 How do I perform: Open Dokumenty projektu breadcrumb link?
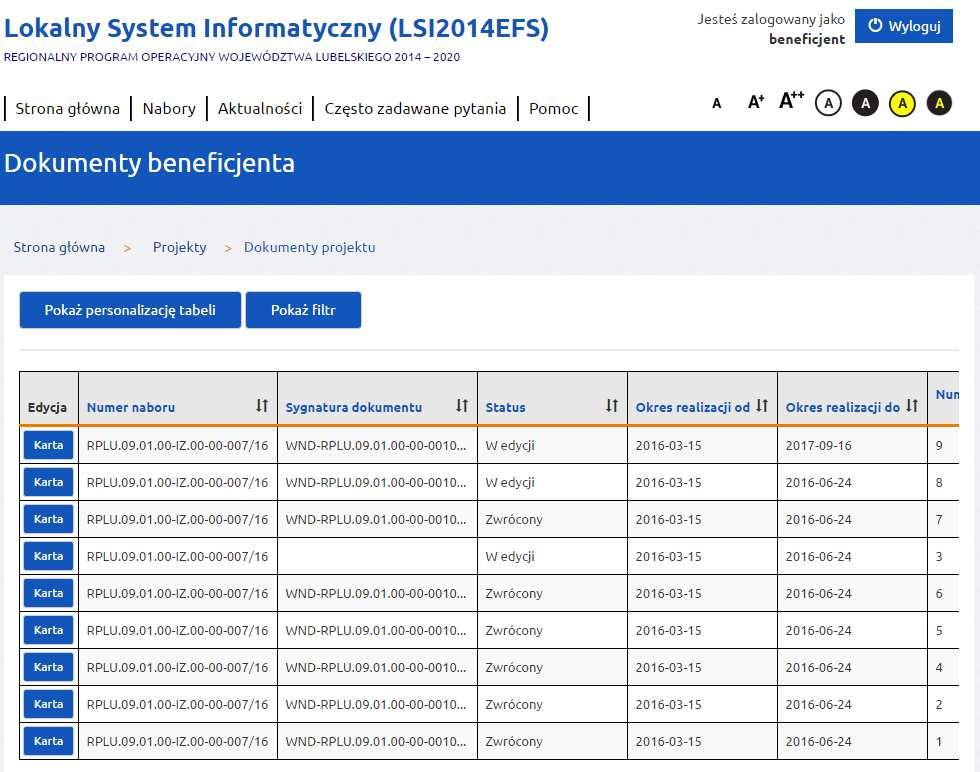click(309, 248)
